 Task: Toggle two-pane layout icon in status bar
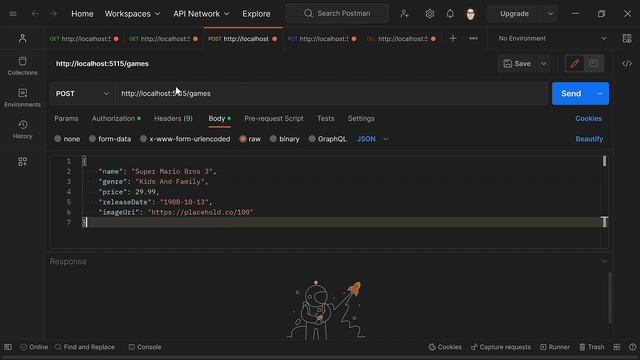point(617,347)
